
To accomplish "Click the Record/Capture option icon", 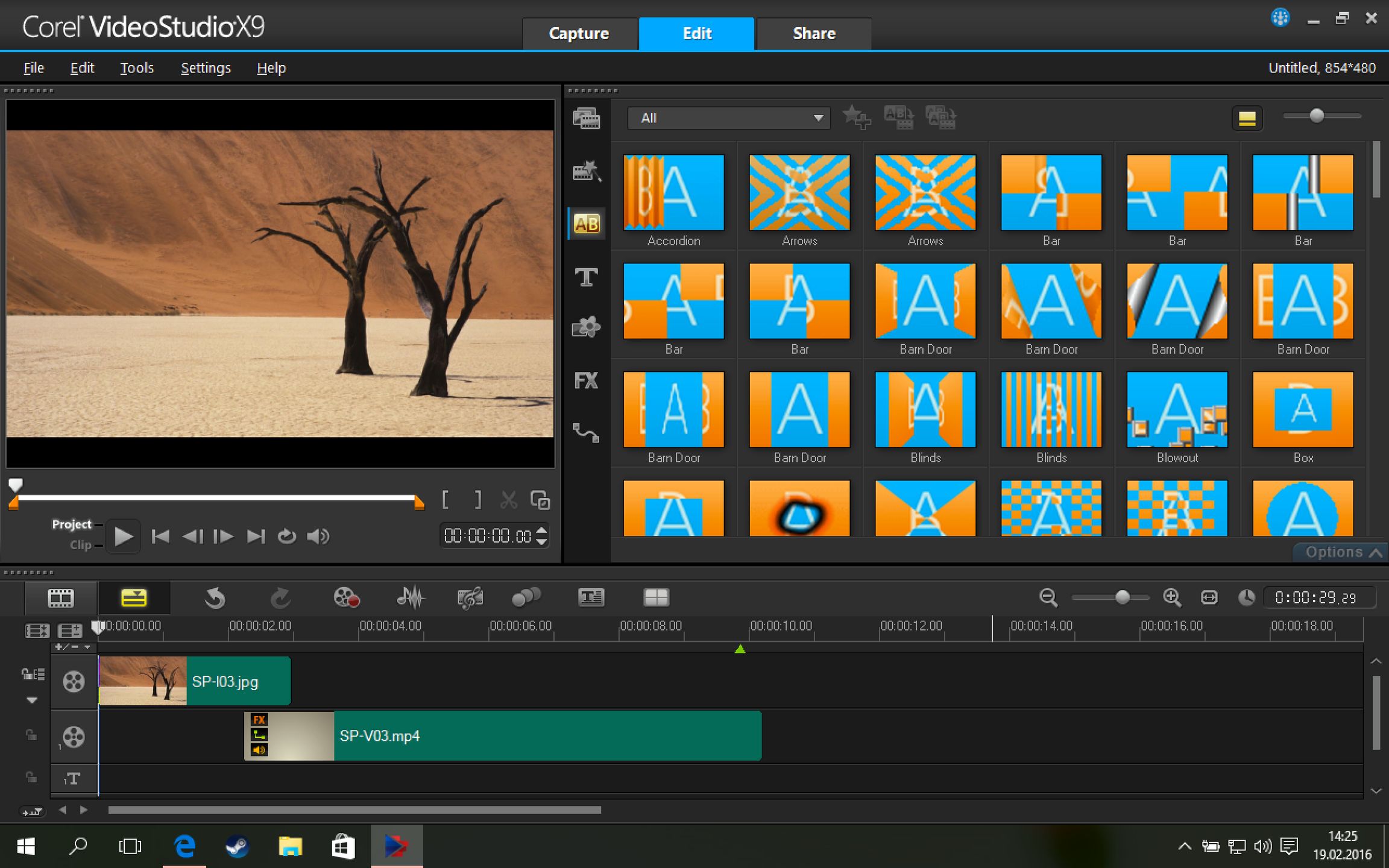I will 347,597.
